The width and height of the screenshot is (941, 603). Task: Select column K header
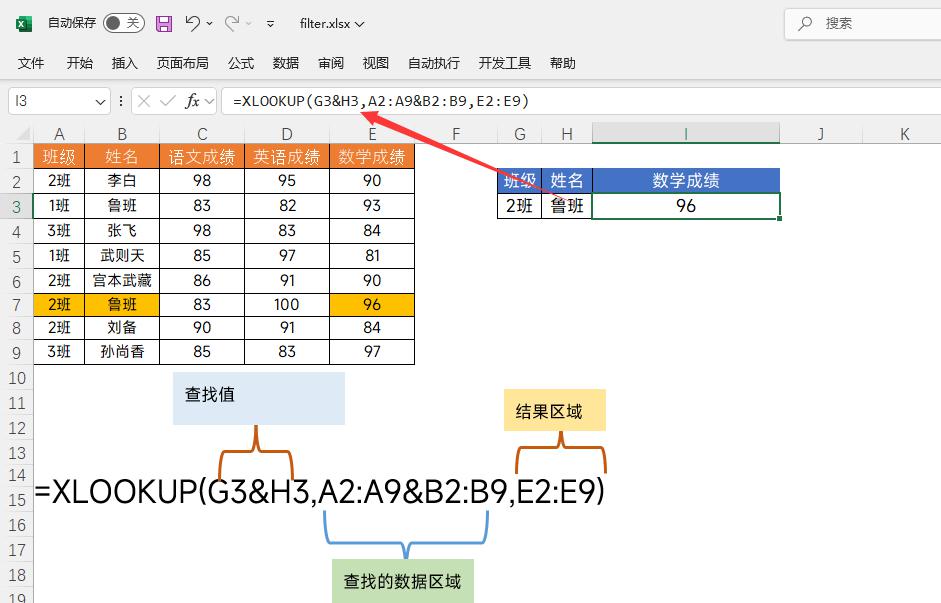click(904, 134)
